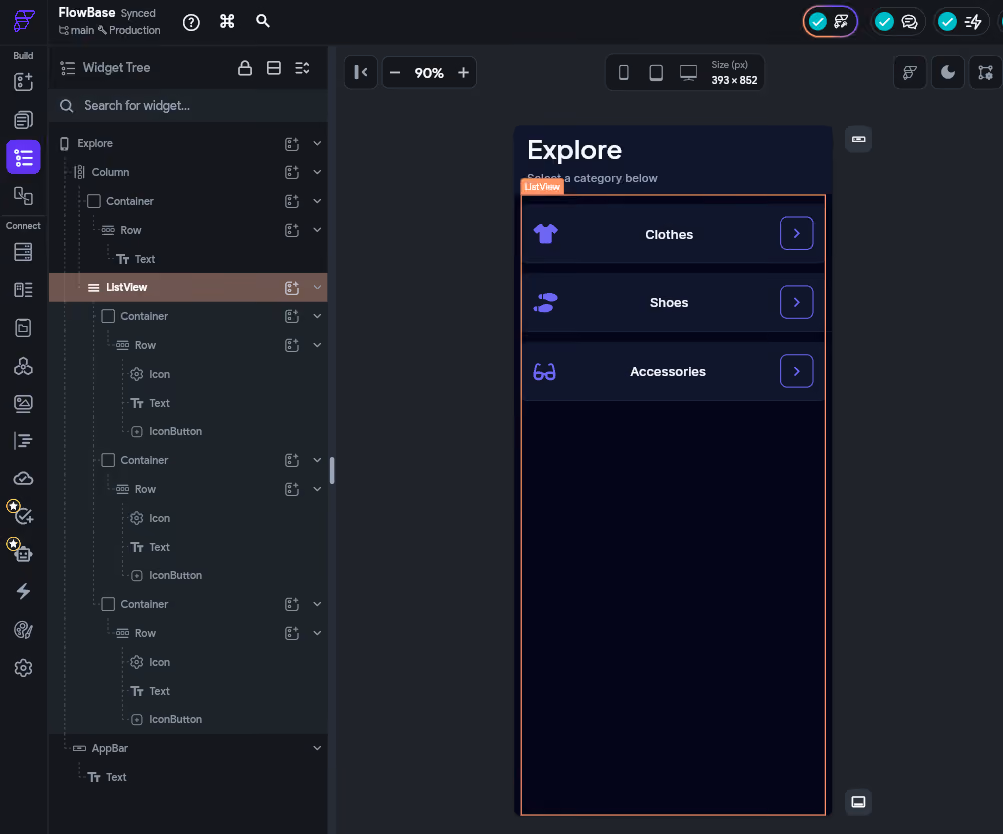Collapse the Explore page tree node
This screenshot has width=1003, height=834.
[317, 143]
